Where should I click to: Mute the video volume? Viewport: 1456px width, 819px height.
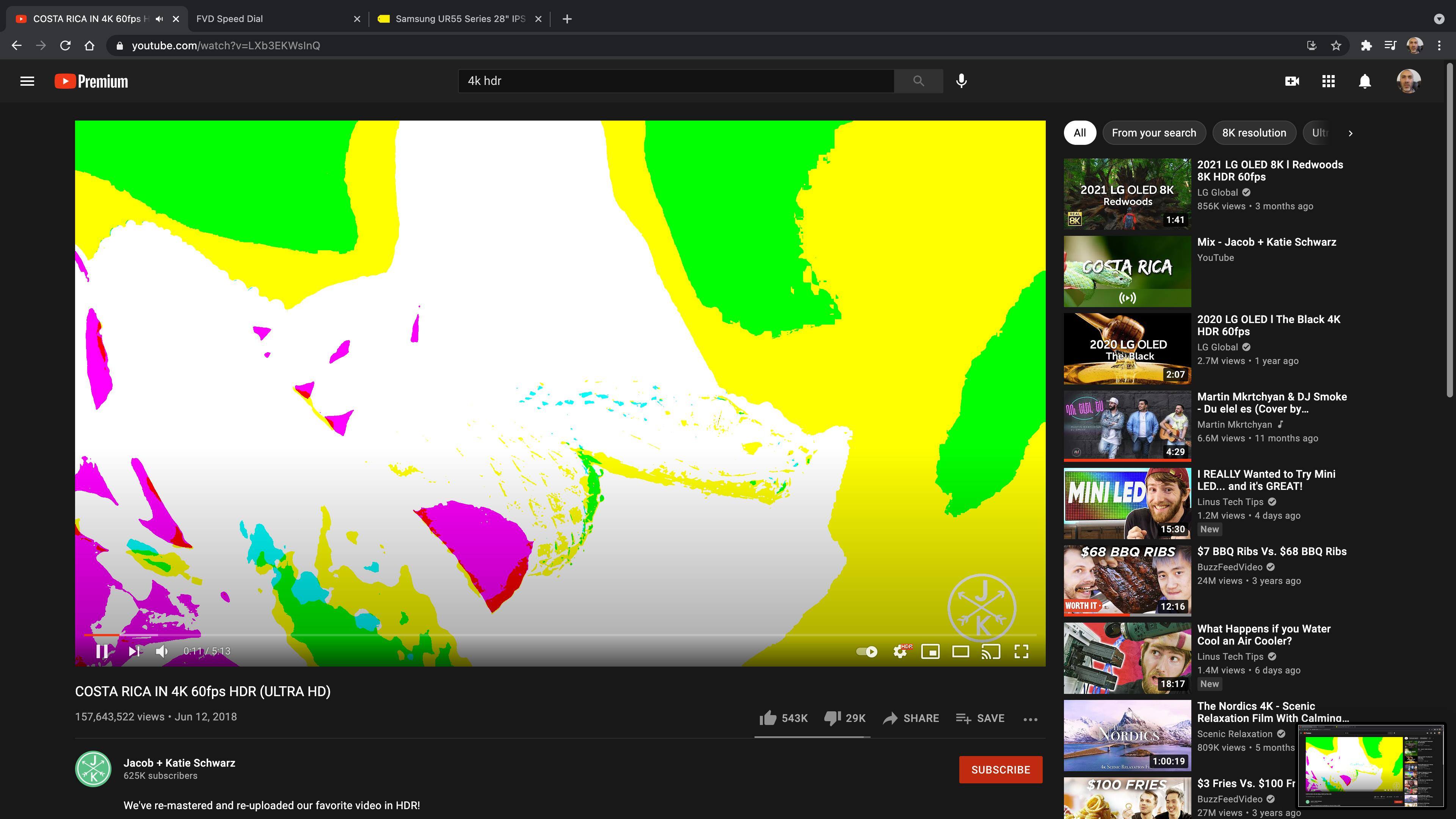162,651
